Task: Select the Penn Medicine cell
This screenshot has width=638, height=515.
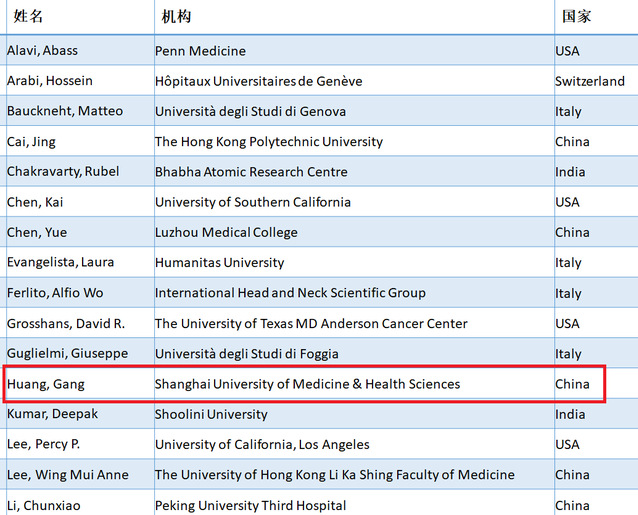Action: point(200,51)
